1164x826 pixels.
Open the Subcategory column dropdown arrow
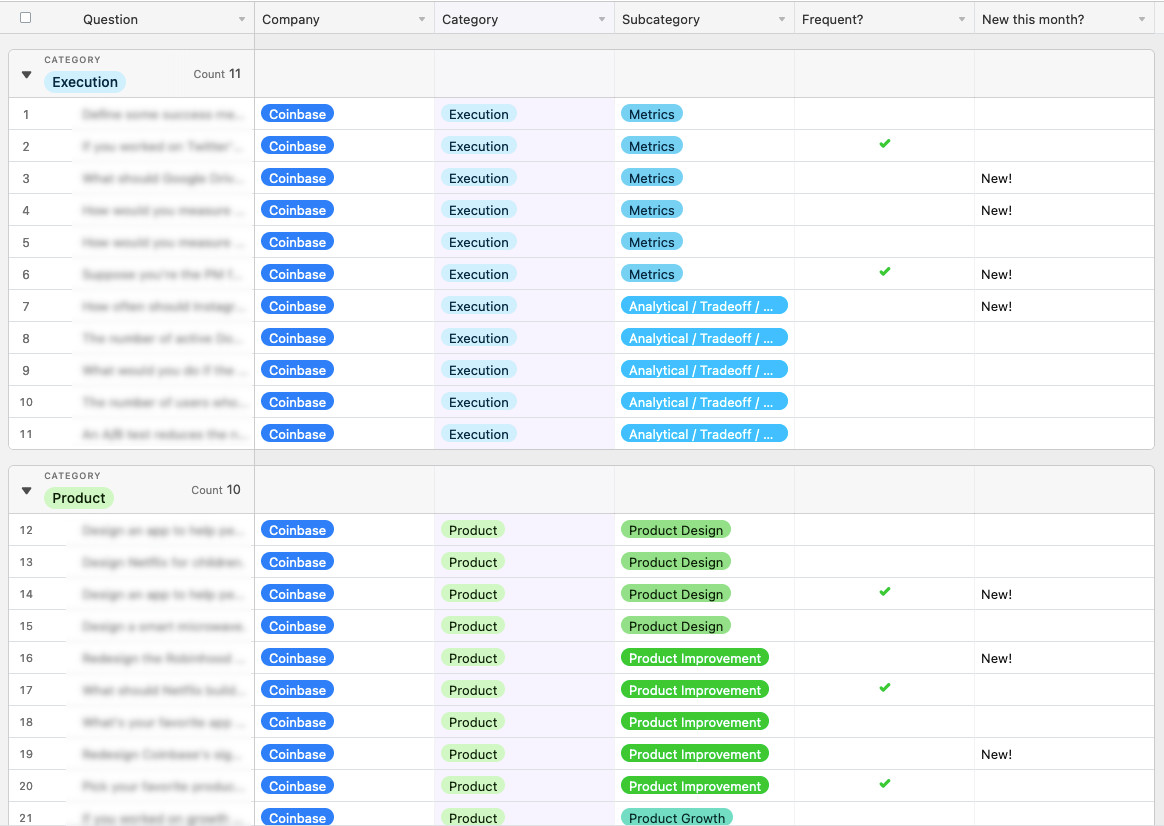pyautogui.click(x=782, y=20)
